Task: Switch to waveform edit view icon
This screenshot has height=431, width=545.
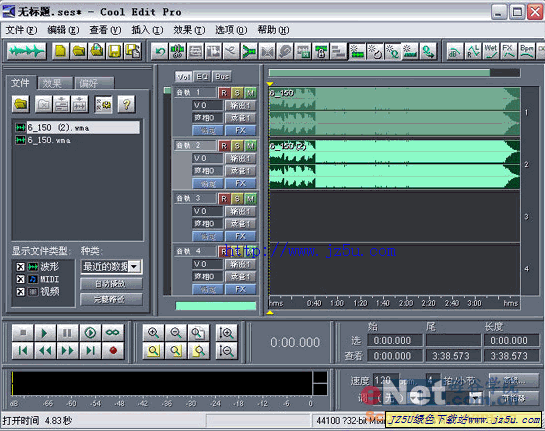Action: pos(26,52)
